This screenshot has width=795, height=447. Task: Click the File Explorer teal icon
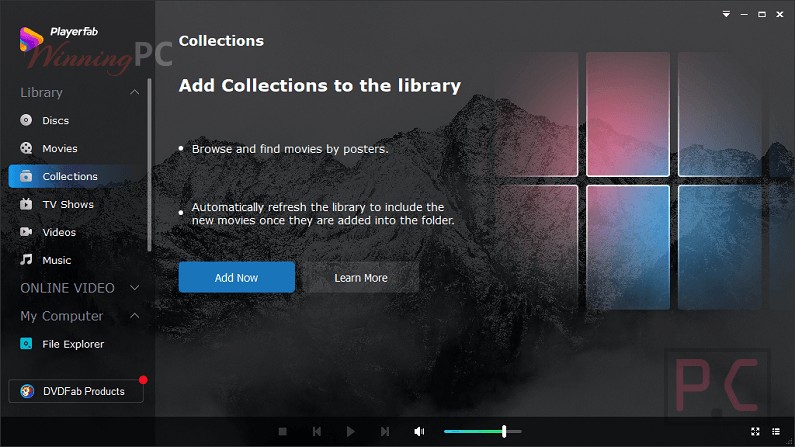click(26, 344)
